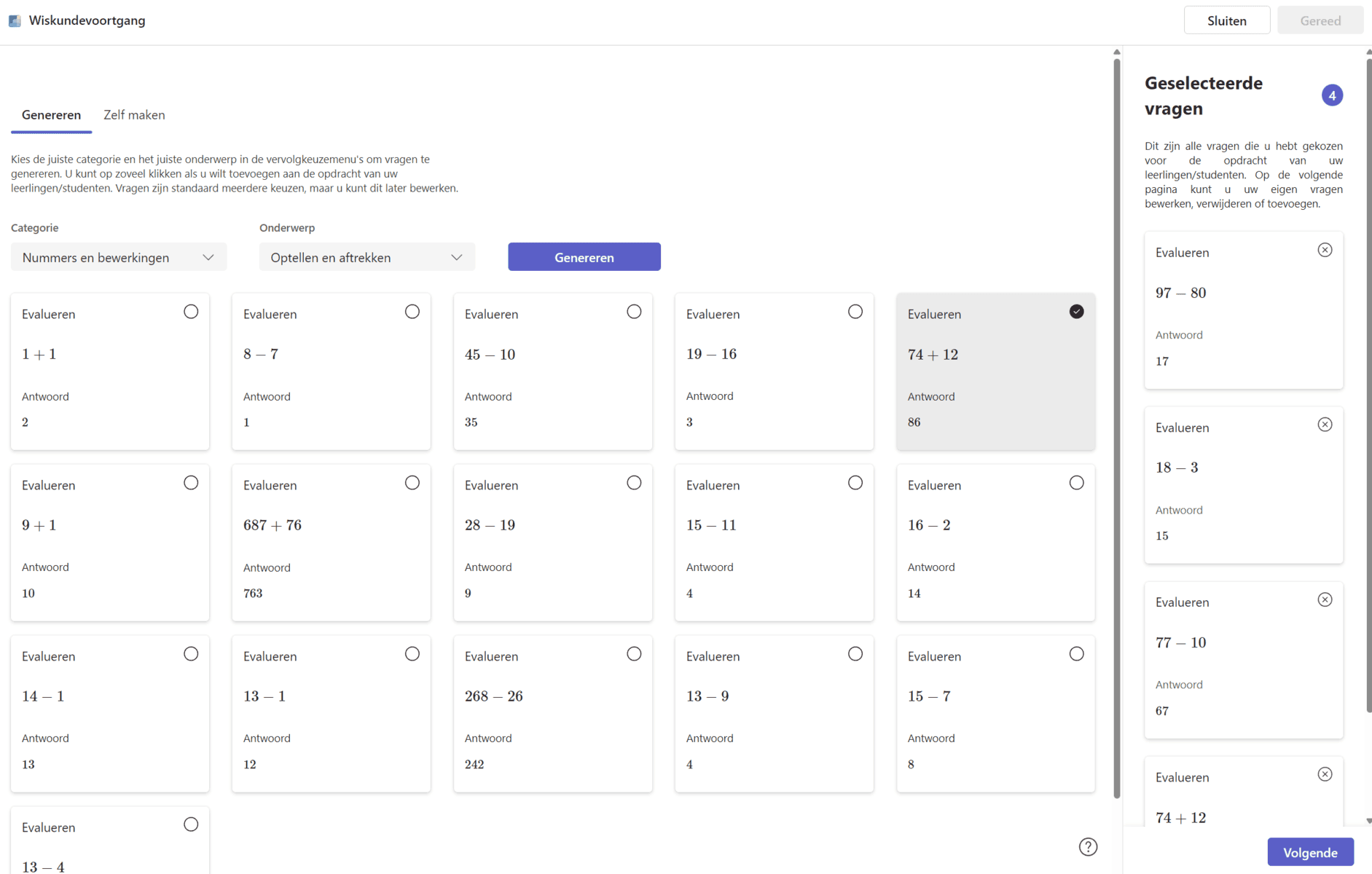
Task: Click the Volgende button
Action: click(x=1310, y=852)
